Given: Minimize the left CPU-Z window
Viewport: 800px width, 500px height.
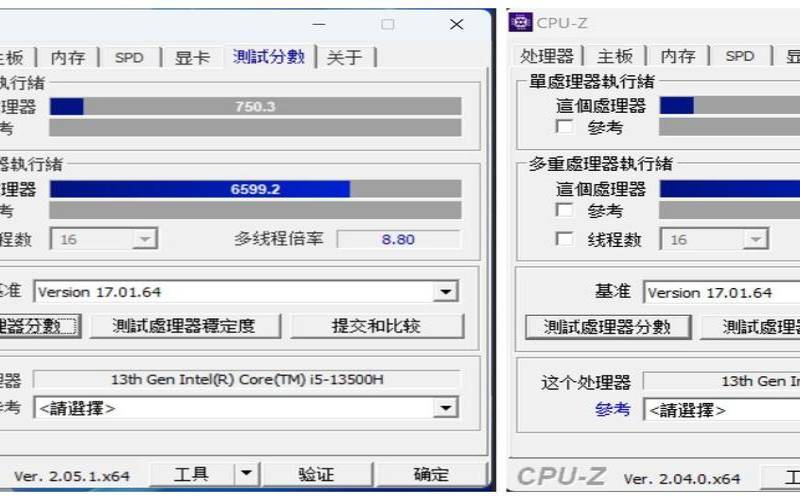Looking at the screenshot, I should coord(319,24).
